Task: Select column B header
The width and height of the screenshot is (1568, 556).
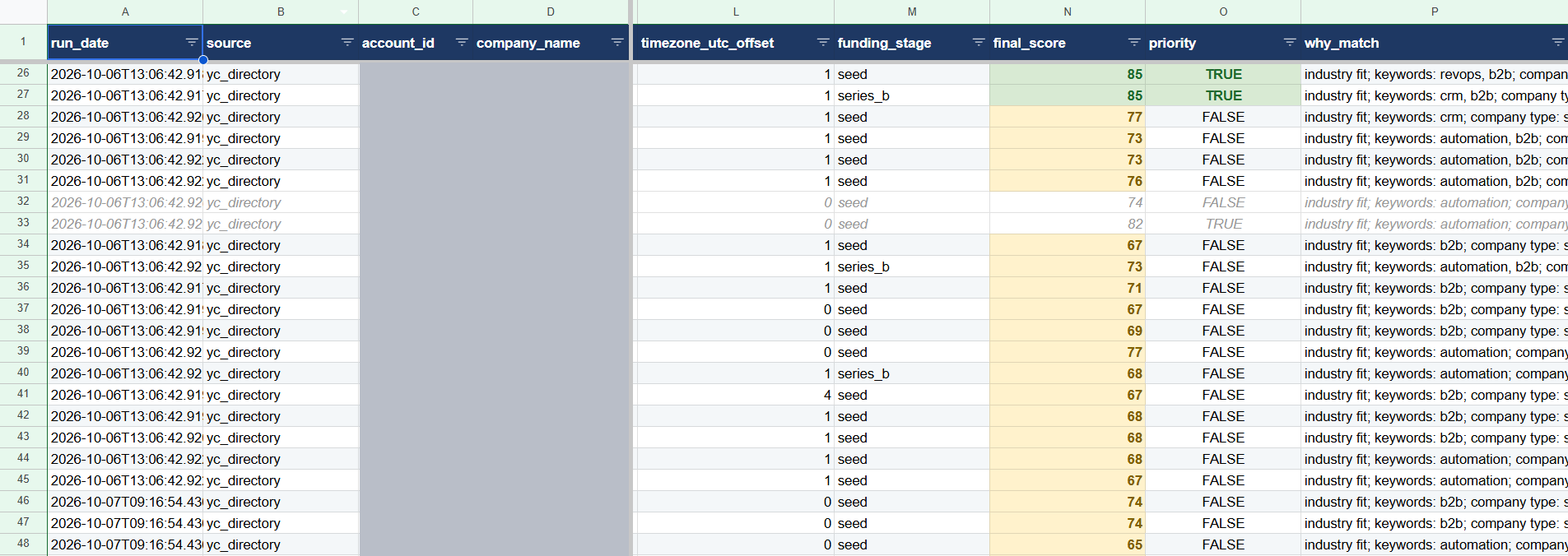Action: pos(281,12)
